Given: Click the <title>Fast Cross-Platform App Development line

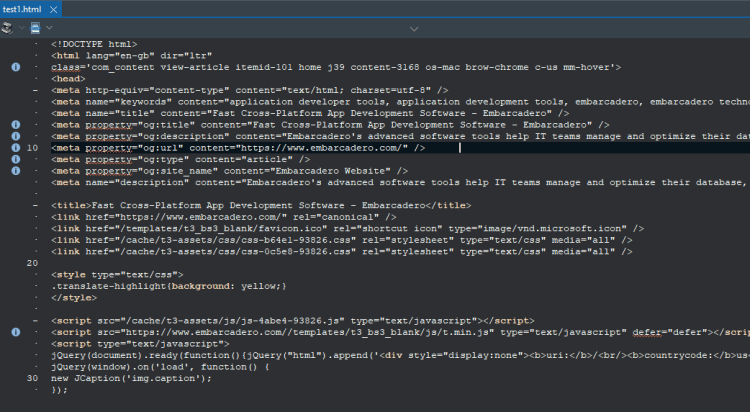Looking at the screenshot, I should pyautogui.click(x=261, y=205).
